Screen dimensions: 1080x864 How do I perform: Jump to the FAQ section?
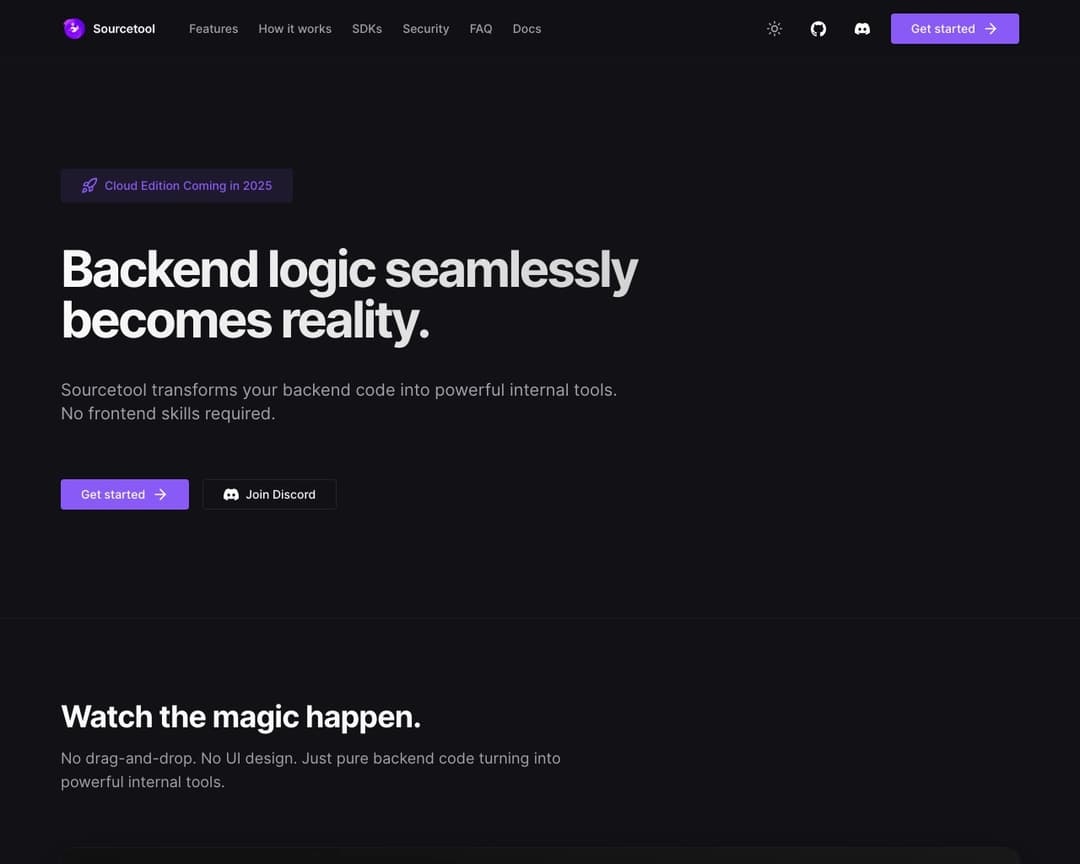point(481,29)
